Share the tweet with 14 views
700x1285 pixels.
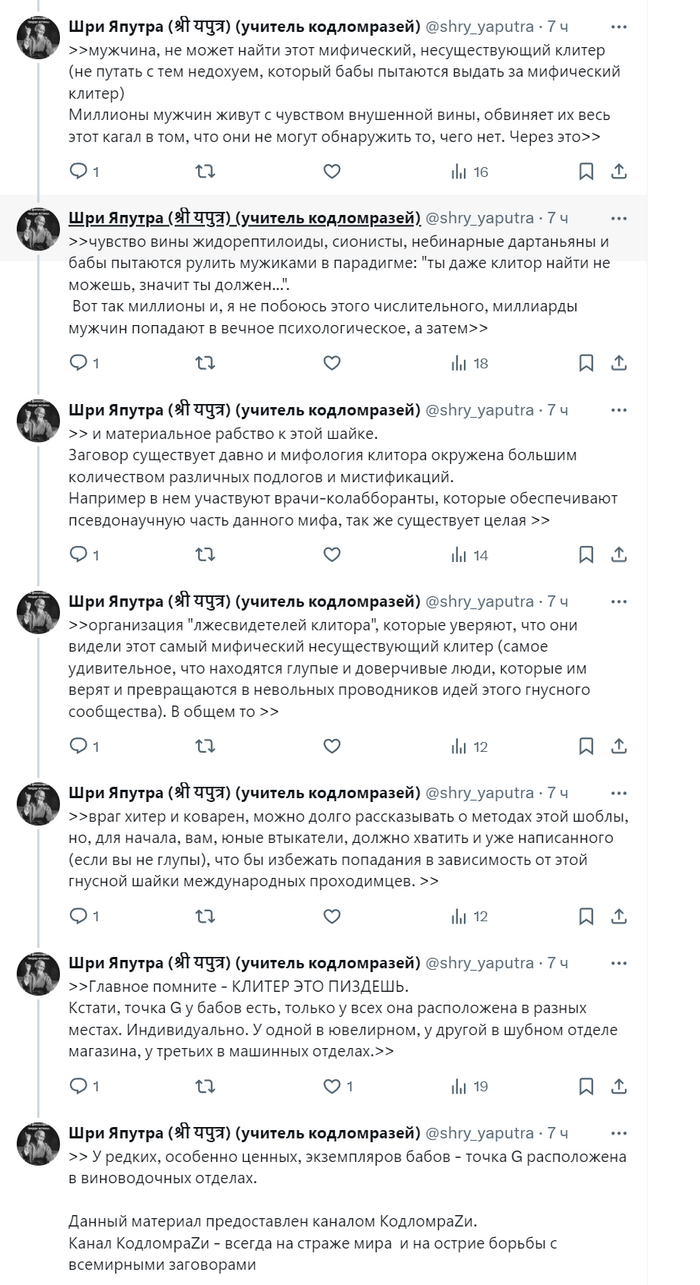pyautogui.click(x=619, y=555)
